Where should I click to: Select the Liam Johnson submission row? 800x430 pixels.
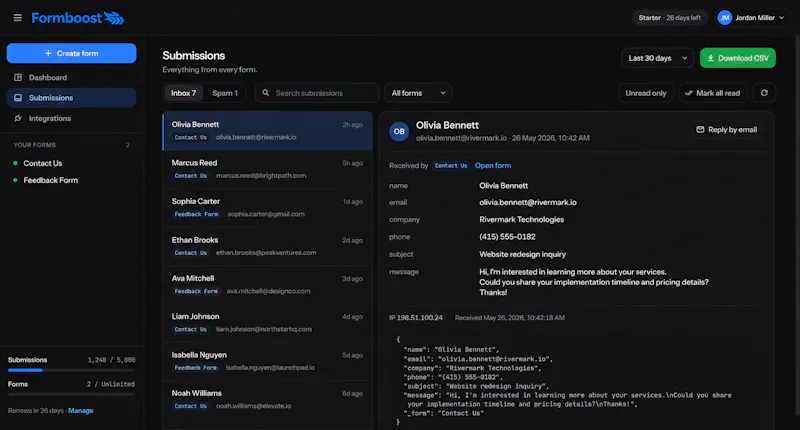267,323
